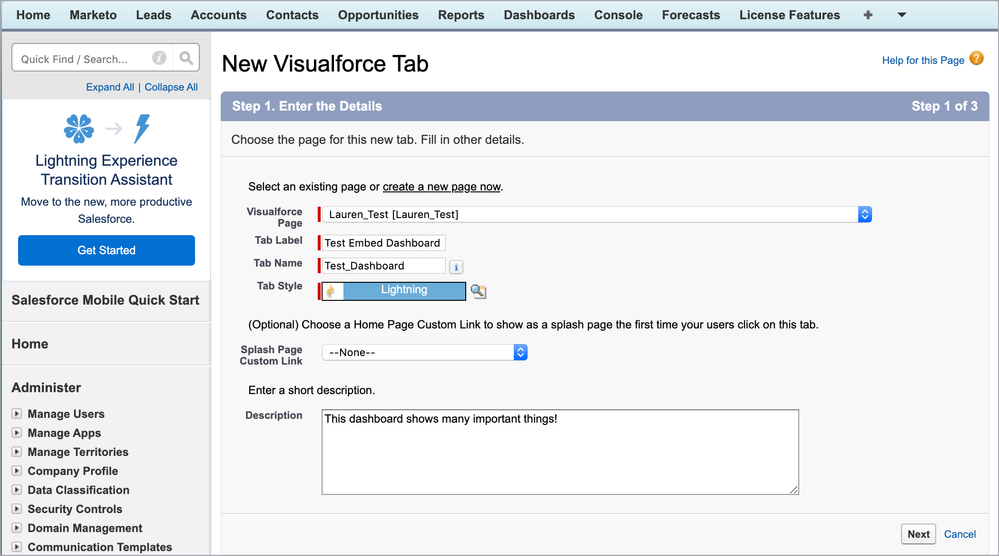Expand the Manage Territories section
Screen dimensions: 999x556
(x=17, y=452)
